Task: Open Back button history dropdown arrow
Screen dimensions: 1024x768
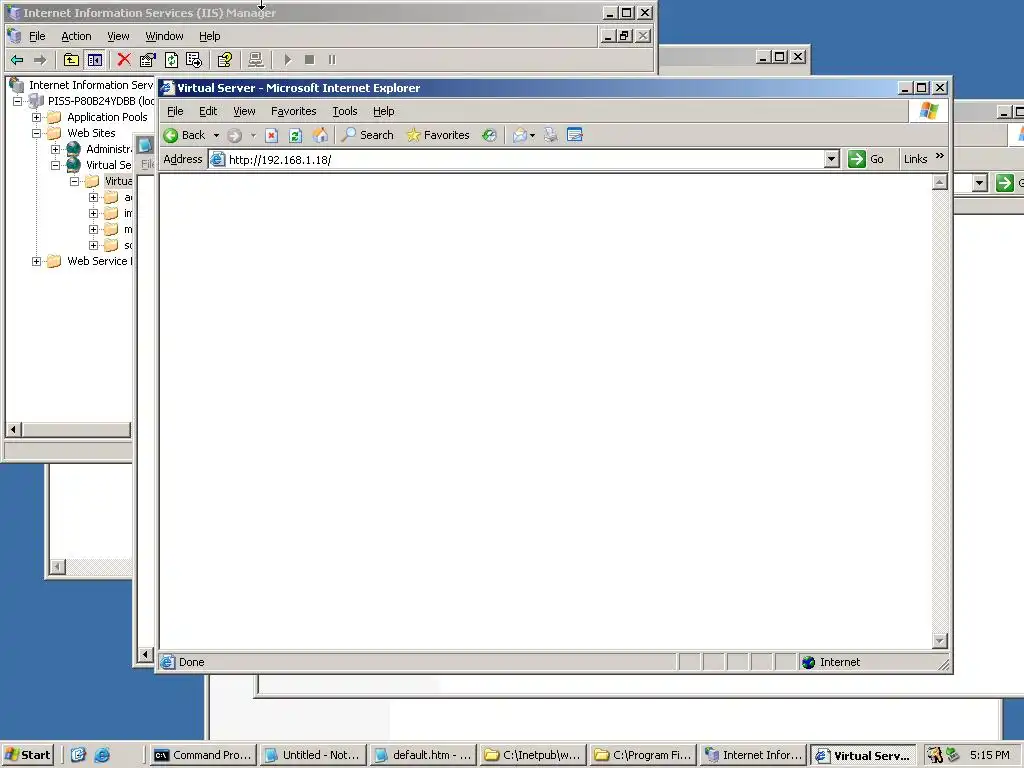Action: 216,136
